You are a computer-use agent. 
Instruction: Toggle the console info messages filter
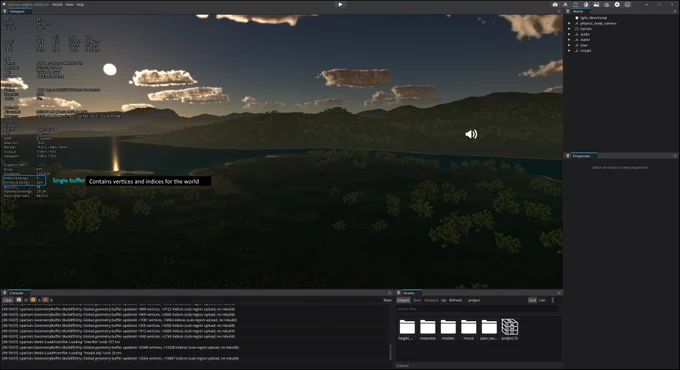(19, 300)
